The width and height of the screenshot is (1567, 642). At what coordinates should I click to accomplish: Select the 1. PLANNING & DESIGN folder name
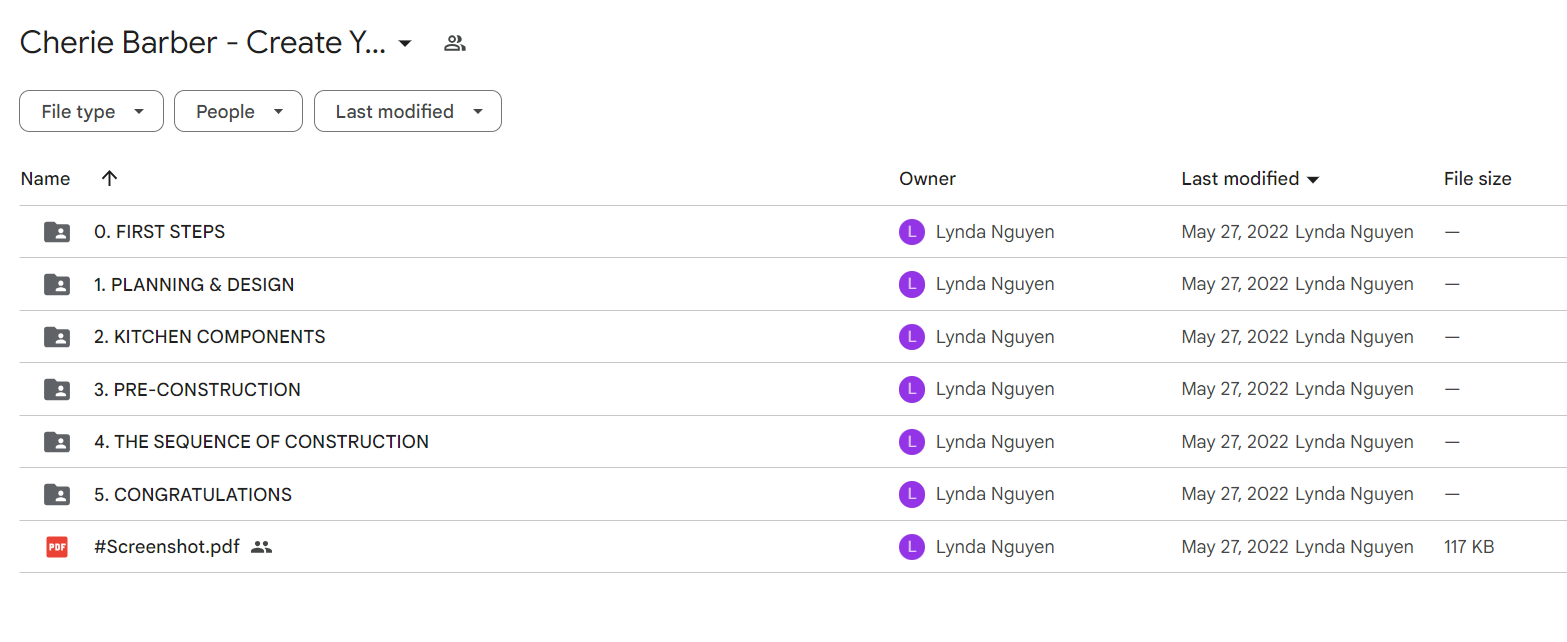tap(194, 285)
